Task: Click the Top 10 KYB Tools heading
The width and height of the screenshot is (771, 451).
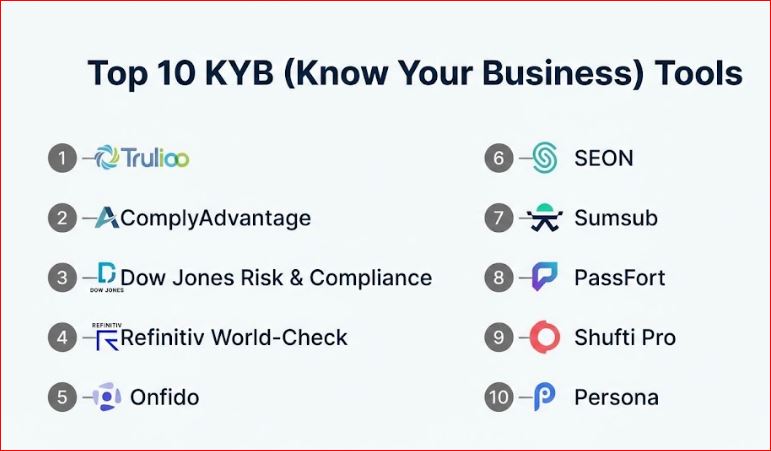Action: pyautogui.click(x=414, y=73)
